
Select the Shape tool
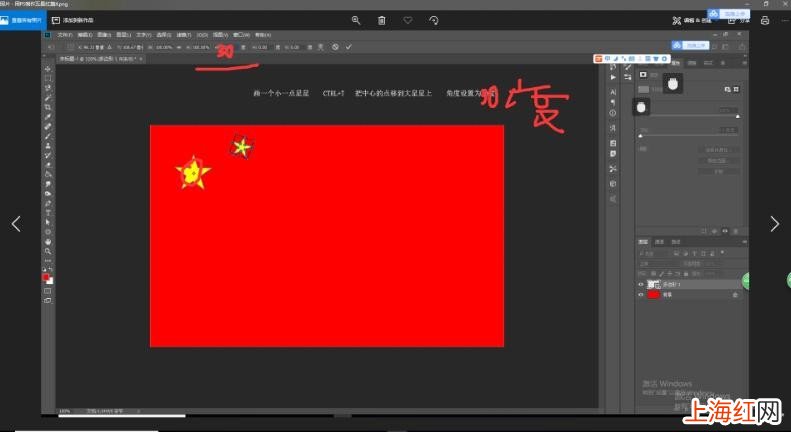(x=48, y=232)
